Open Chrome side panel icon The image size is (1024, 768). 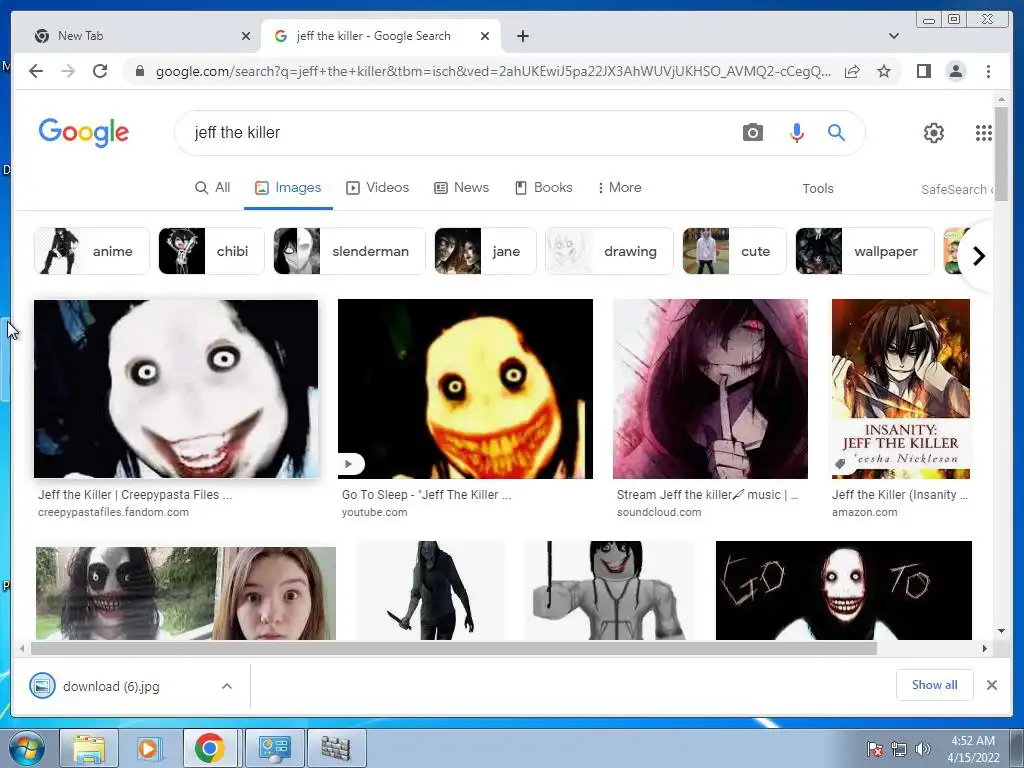pos(923,71)
